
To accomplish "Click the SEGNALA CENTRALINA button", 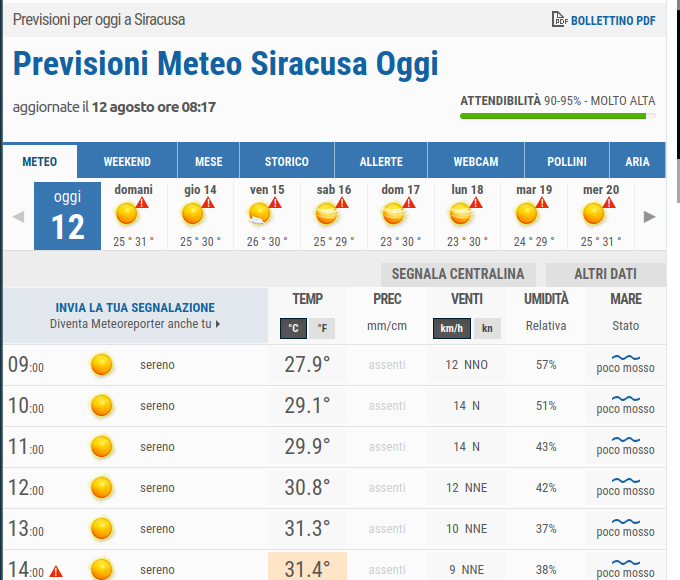I will click(x=458, y=274).
